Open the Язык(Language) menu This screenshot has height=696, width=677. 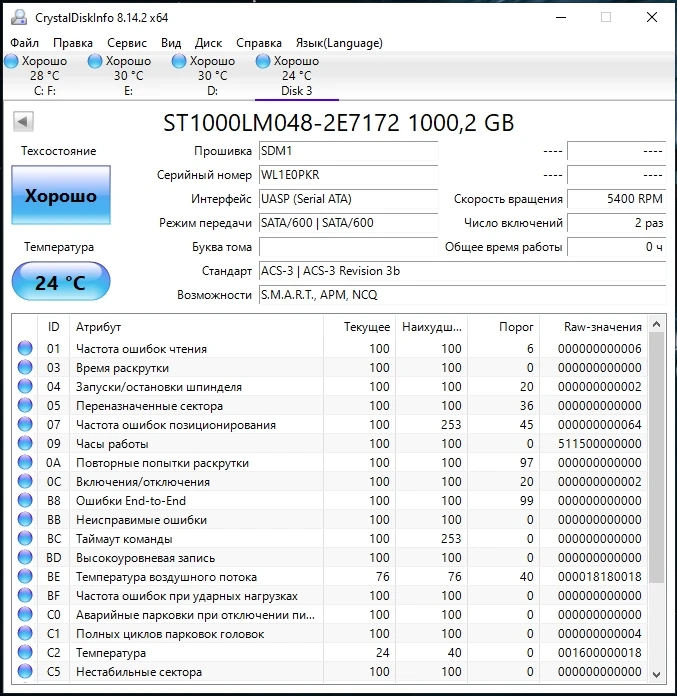point(339,43)
